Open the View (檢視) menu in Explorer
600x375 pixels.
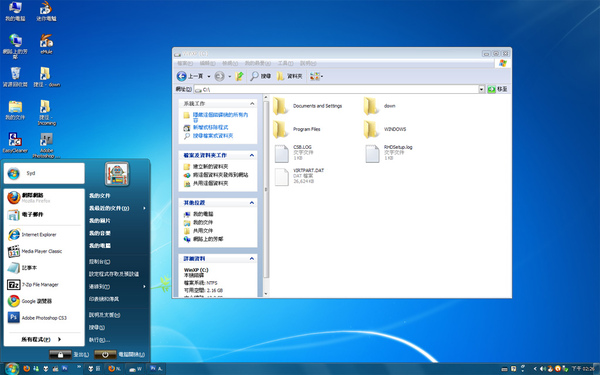230,63
